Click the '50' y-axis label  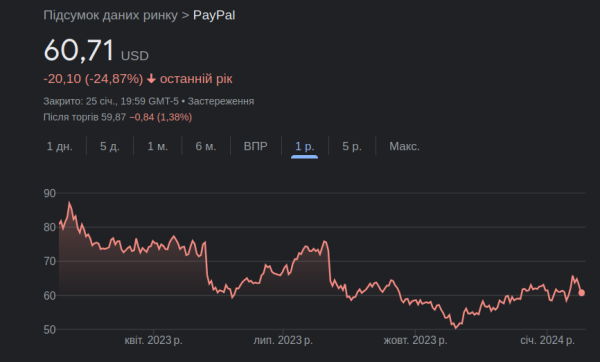point(50,329)
